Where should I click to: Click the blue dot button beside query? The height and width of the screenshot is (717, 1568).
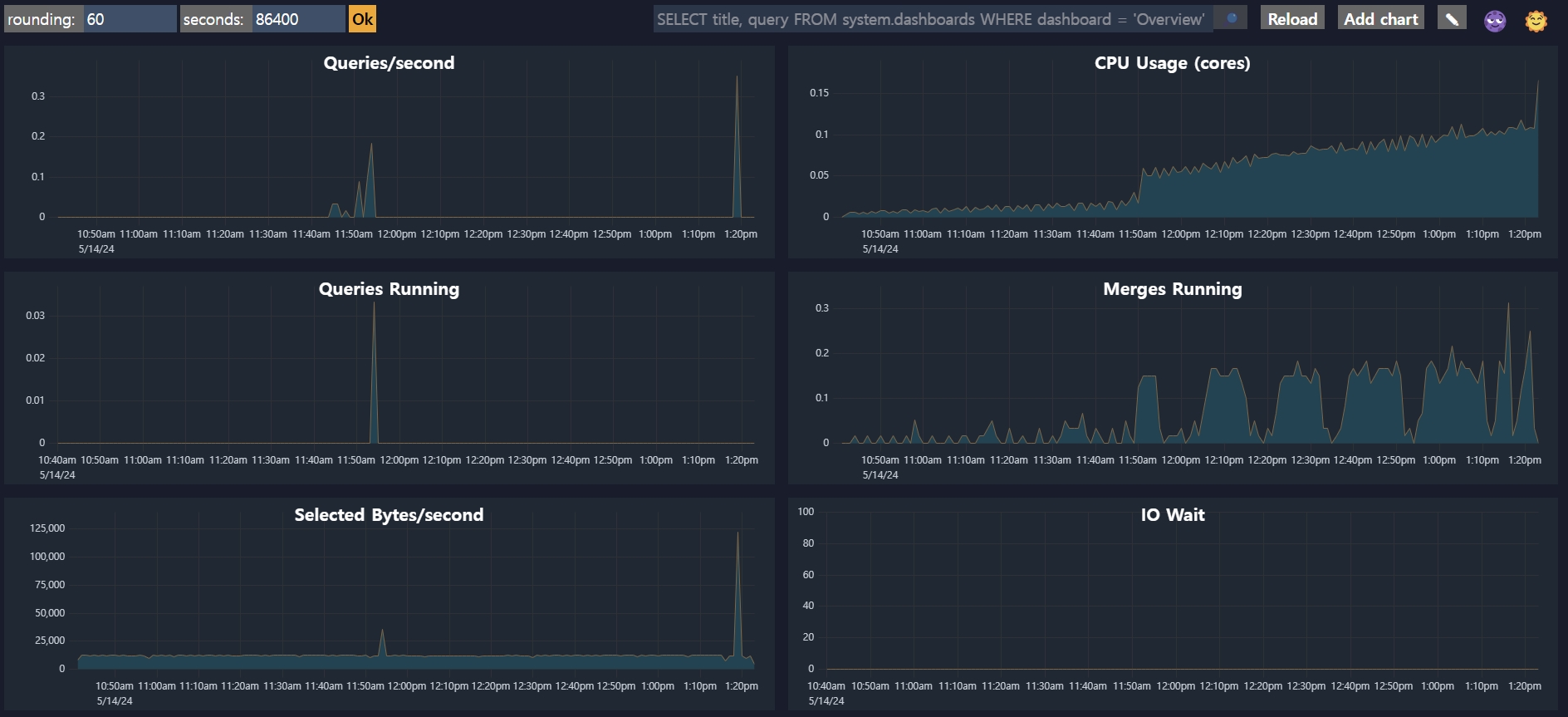[x=1231, y=18]
